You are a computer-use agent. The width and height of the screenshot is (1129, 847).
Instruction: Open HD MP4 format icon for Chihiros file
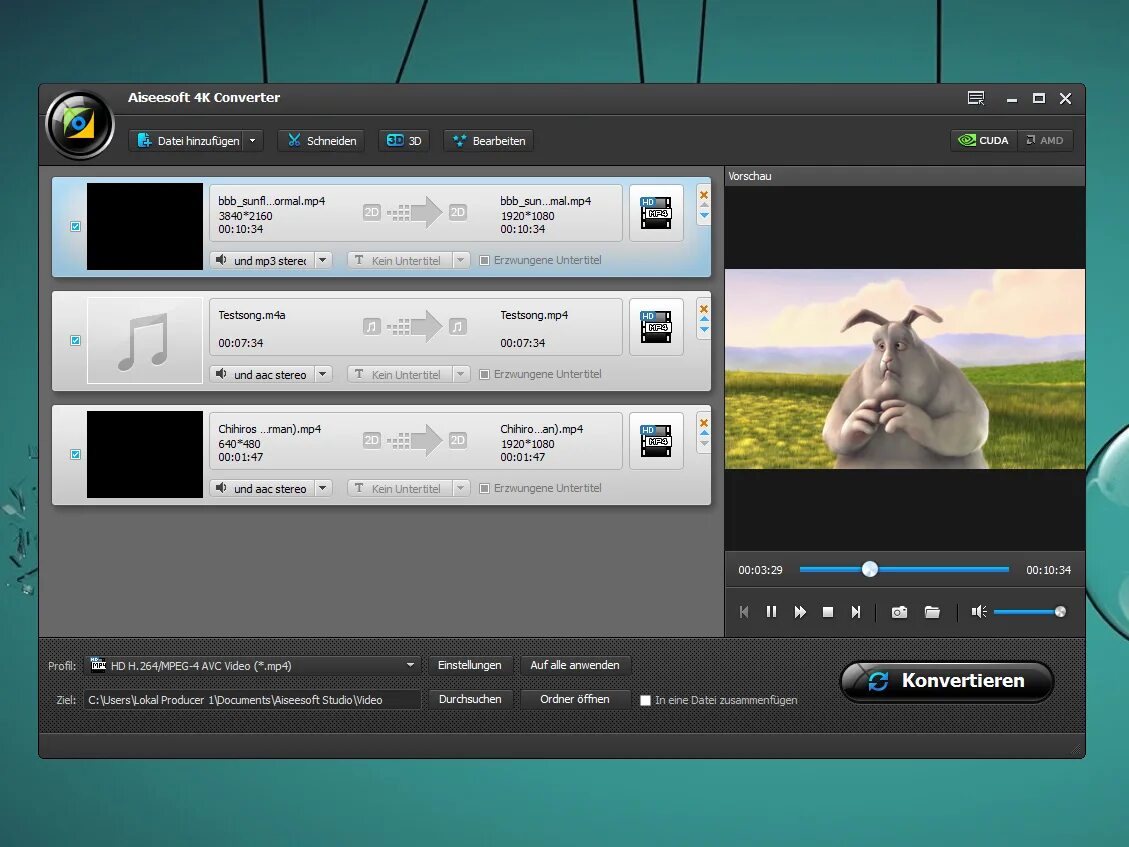(x=656, y=441)
